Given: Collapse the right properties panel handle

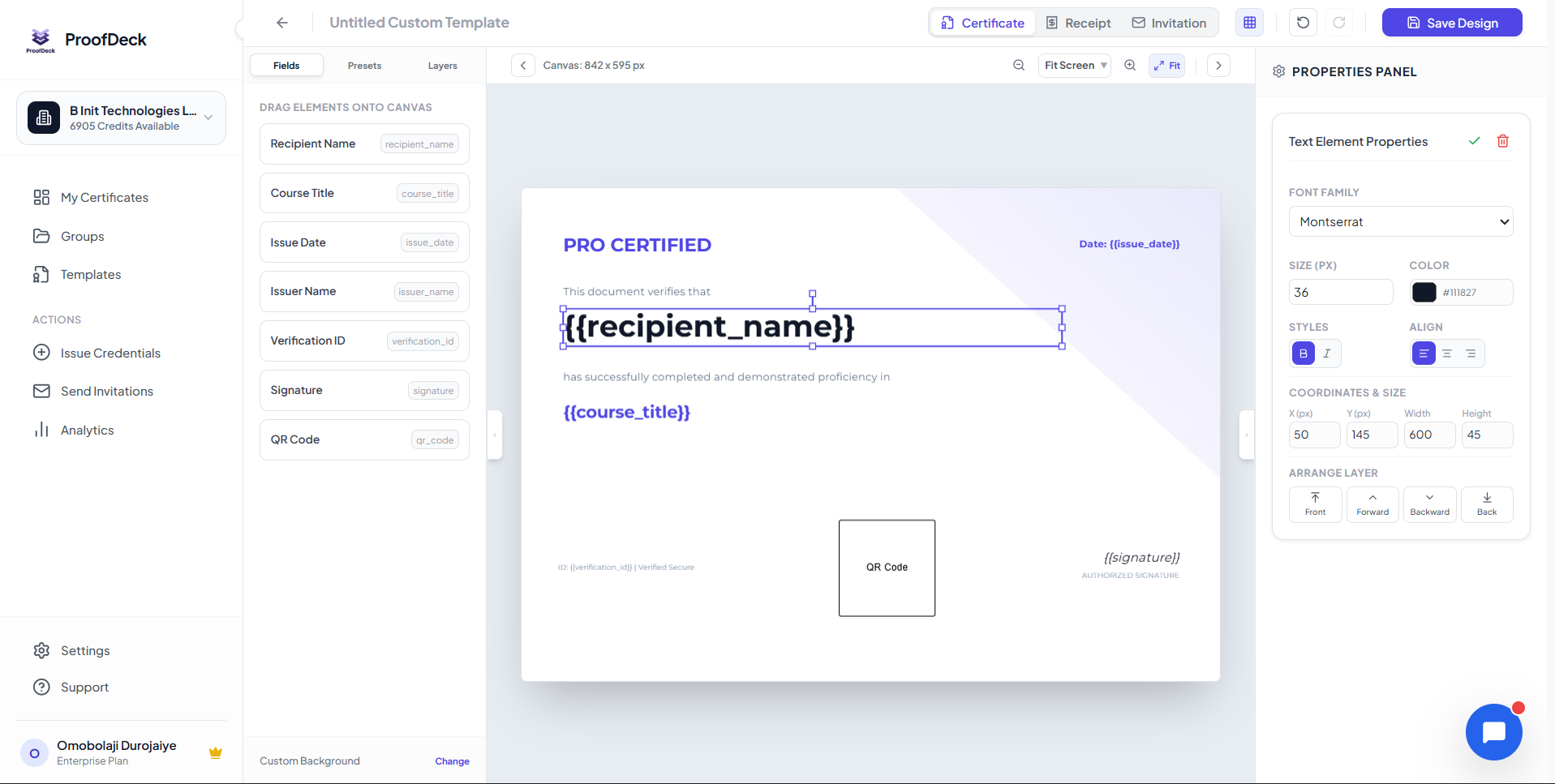Looking at the screenshot, I should [1247, 435].
